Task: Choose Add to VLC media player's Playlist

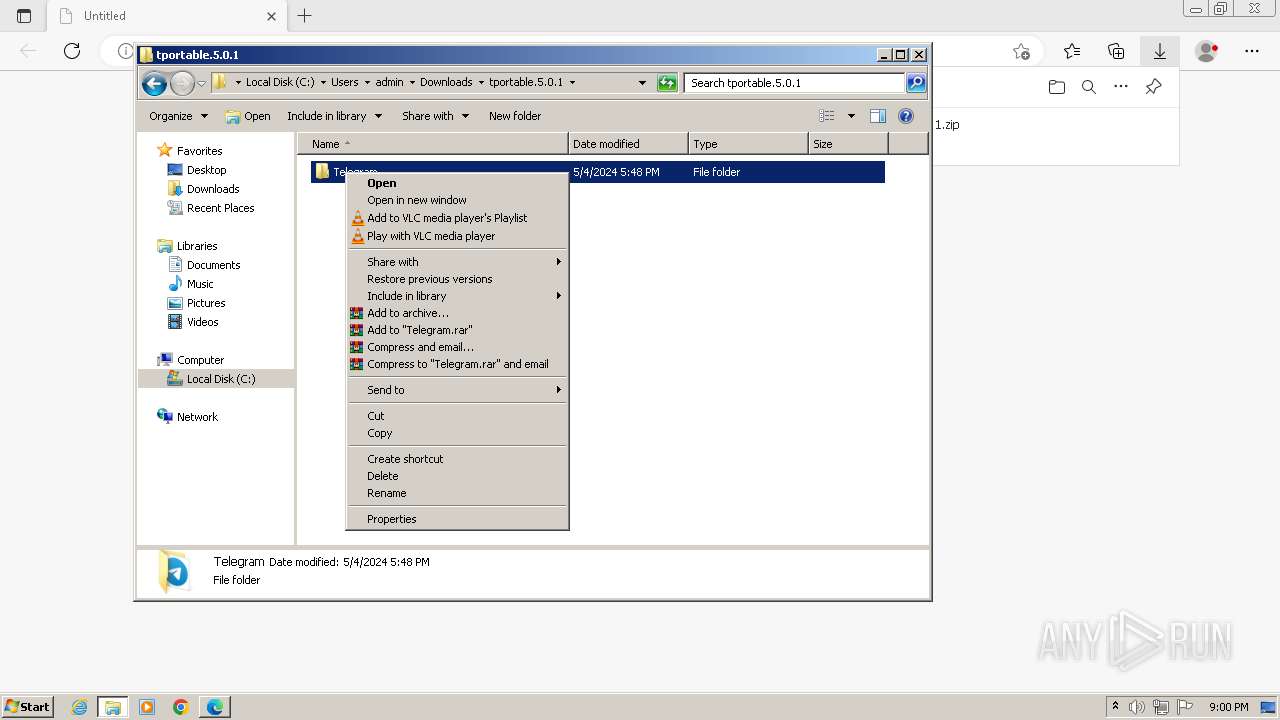Action: (x=457, y=218)
